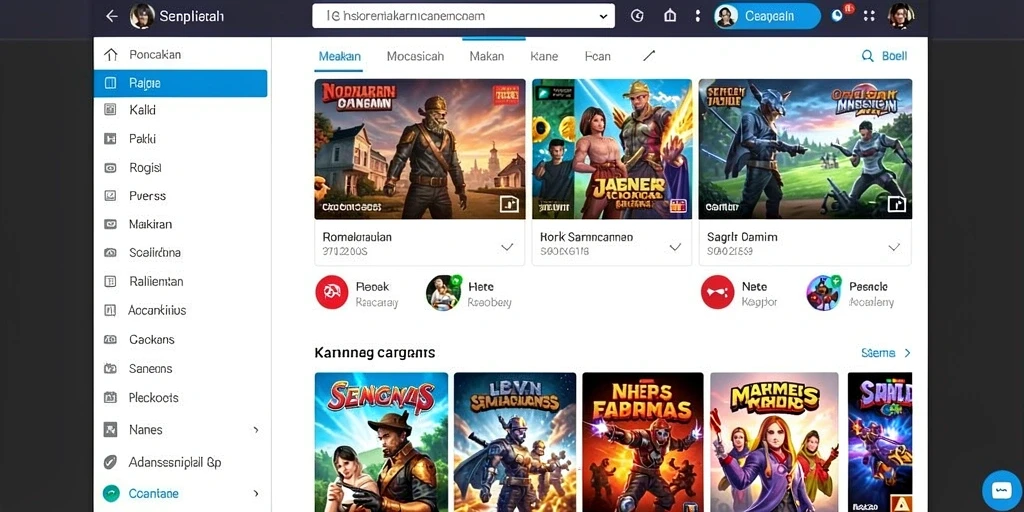Image resolution: width=1024 pixels, height=512 pixels.
Task: Click the Pleckocts sidebar icon
Action: (110, 397)
